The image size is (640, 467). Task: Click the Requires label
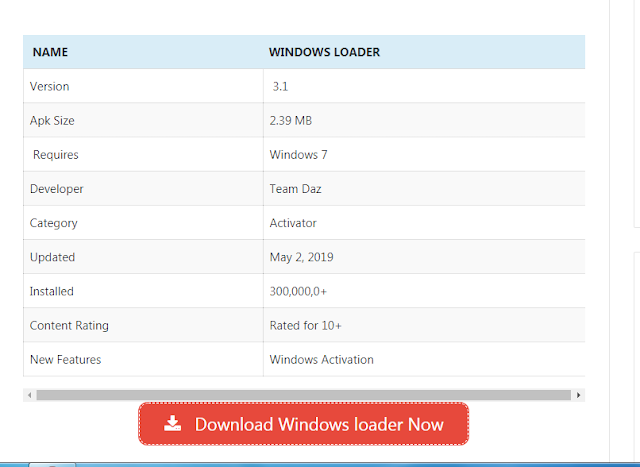coord(56,155)
